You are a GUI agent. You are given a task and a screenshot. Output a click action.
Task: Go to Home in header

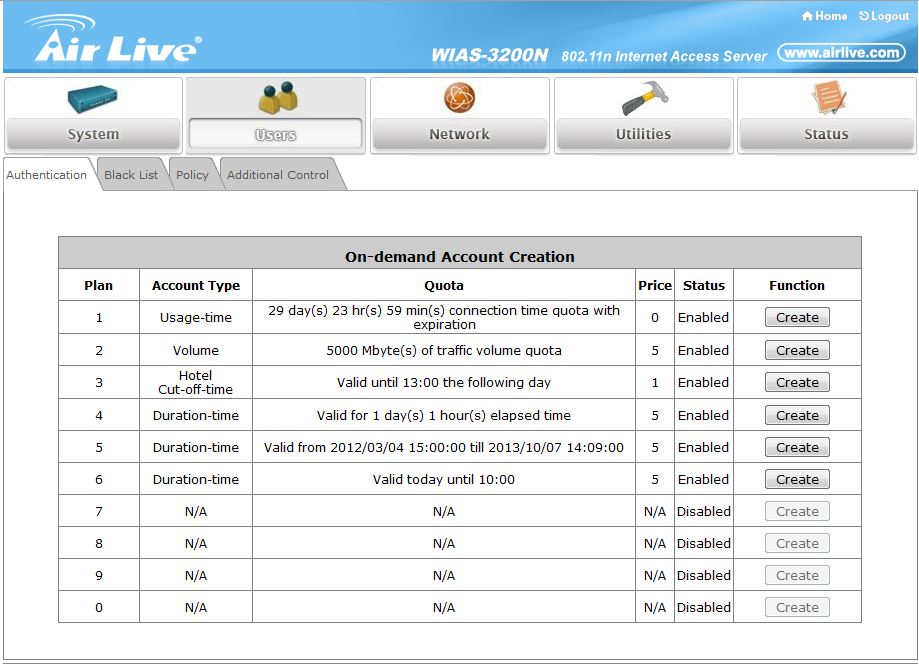click(825, 16)
